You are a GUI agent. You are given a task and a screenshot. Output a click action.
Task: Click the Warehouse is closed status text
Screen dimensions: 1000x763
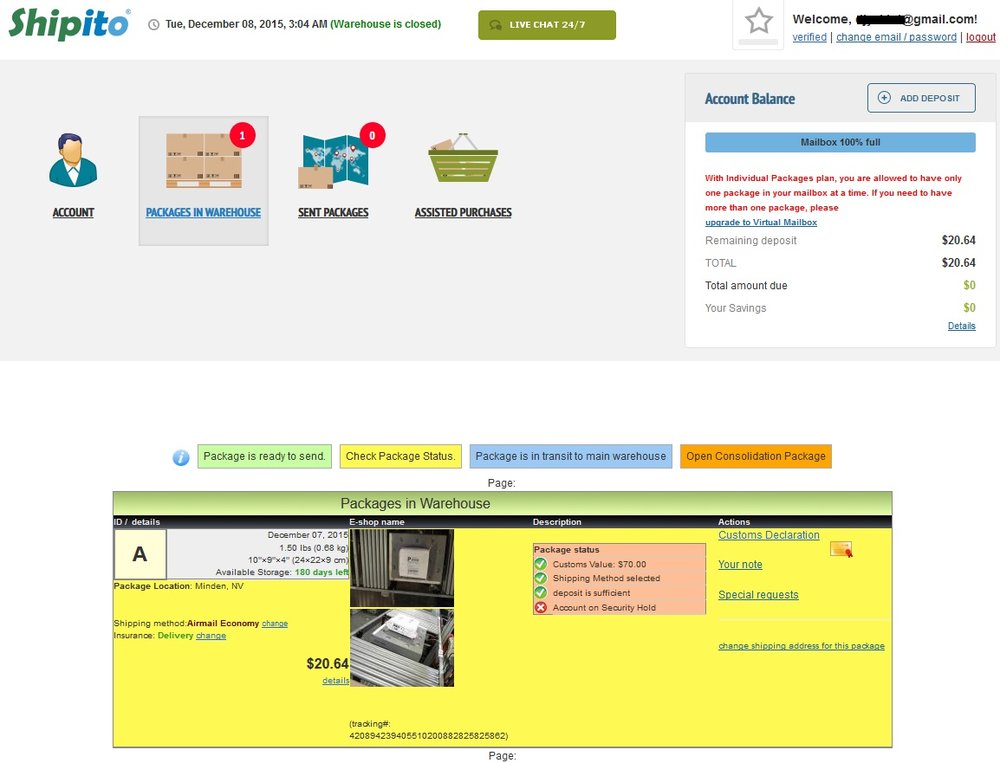[x=385, y=24]
